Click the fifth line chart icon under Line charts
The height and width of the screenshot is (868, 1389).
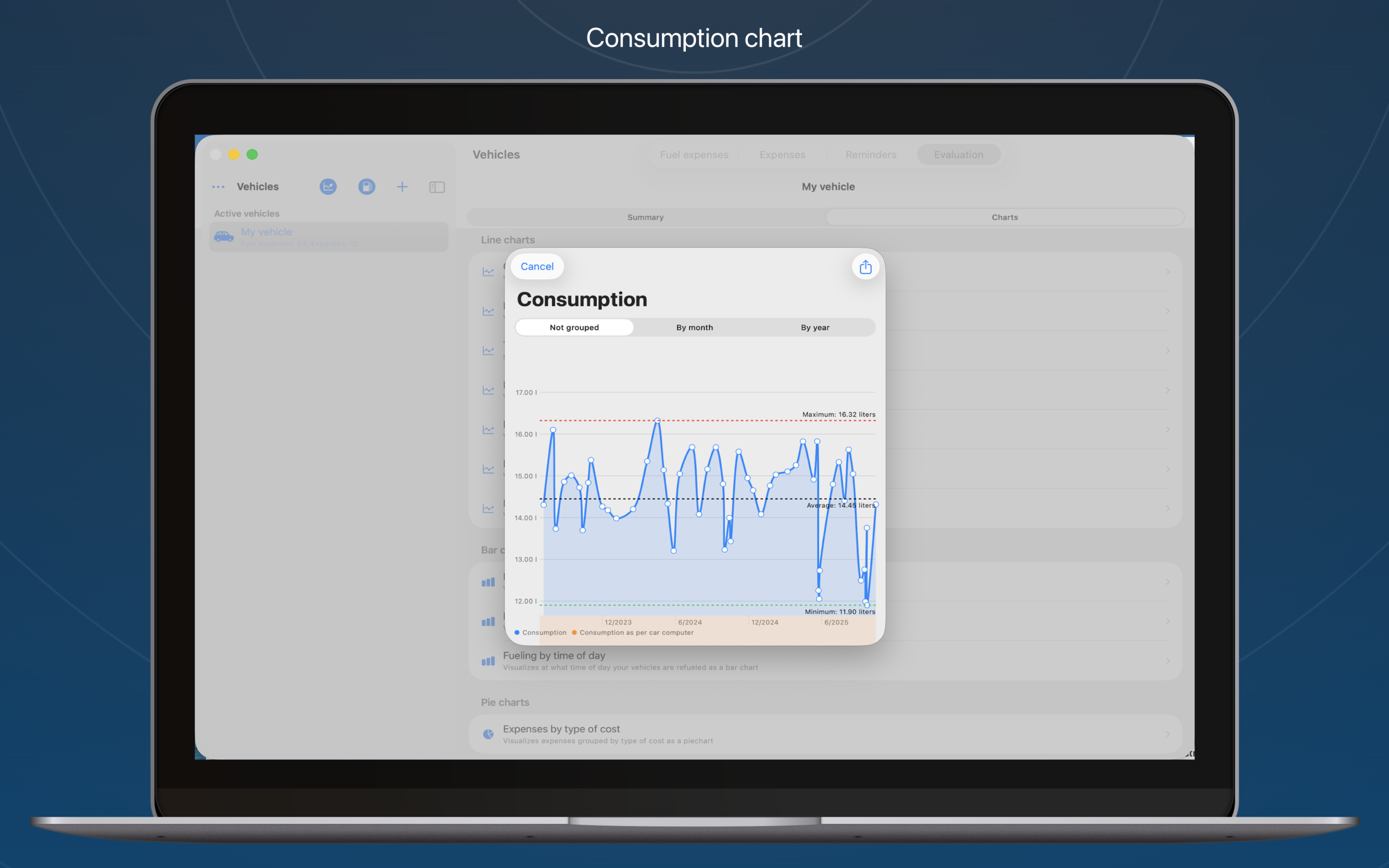tap(488, 429)
